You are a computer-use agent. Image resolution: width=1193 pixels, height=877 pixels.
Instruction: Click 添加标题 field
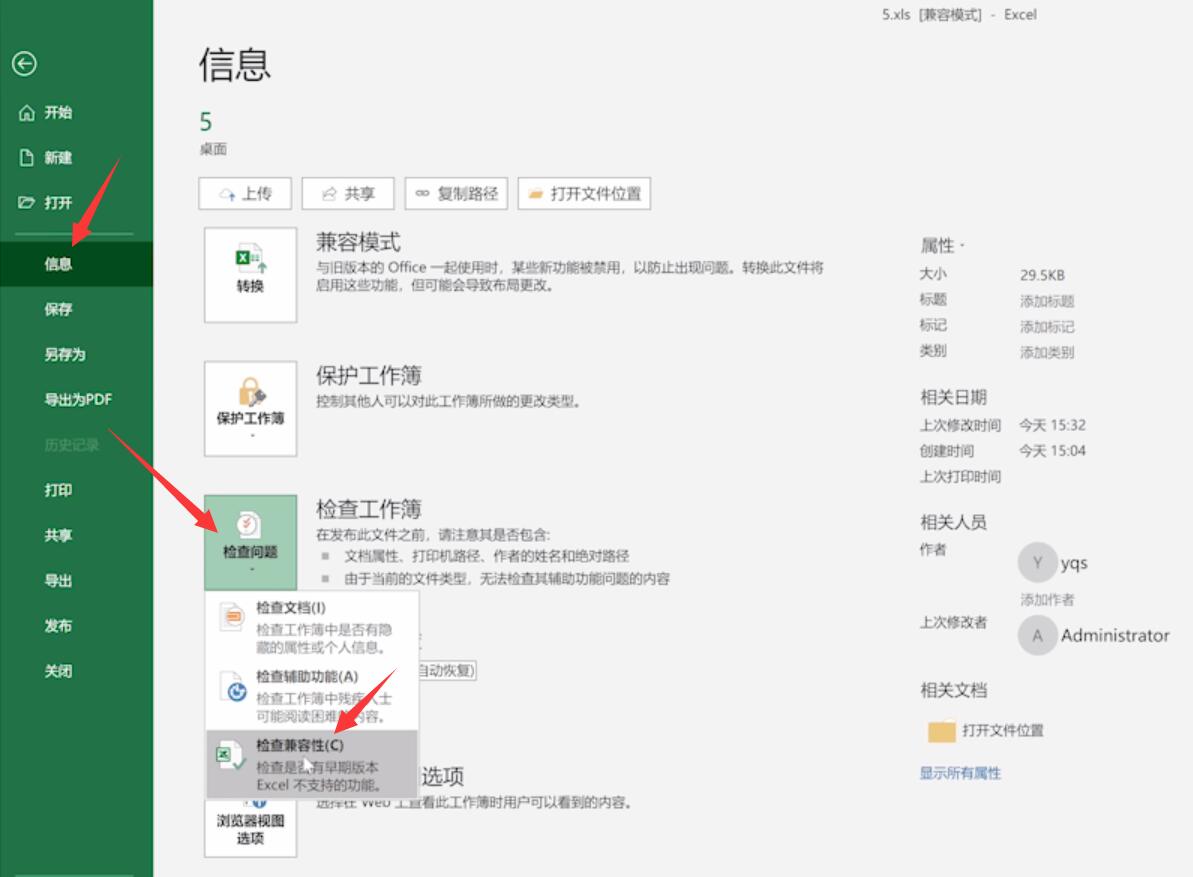point(1047,301)
